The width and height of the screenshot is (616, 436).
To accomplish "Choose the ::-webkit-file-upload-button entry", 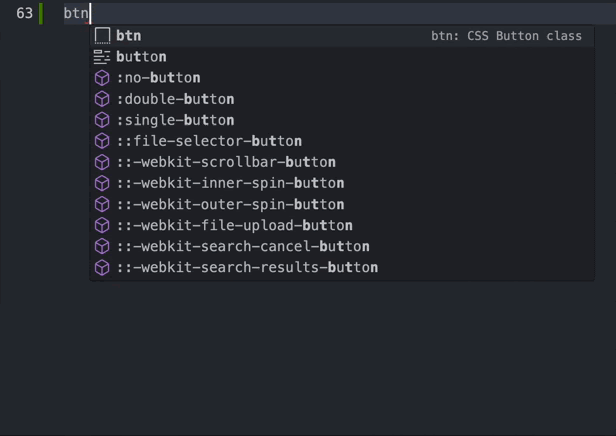I will (x=234, y=225).
